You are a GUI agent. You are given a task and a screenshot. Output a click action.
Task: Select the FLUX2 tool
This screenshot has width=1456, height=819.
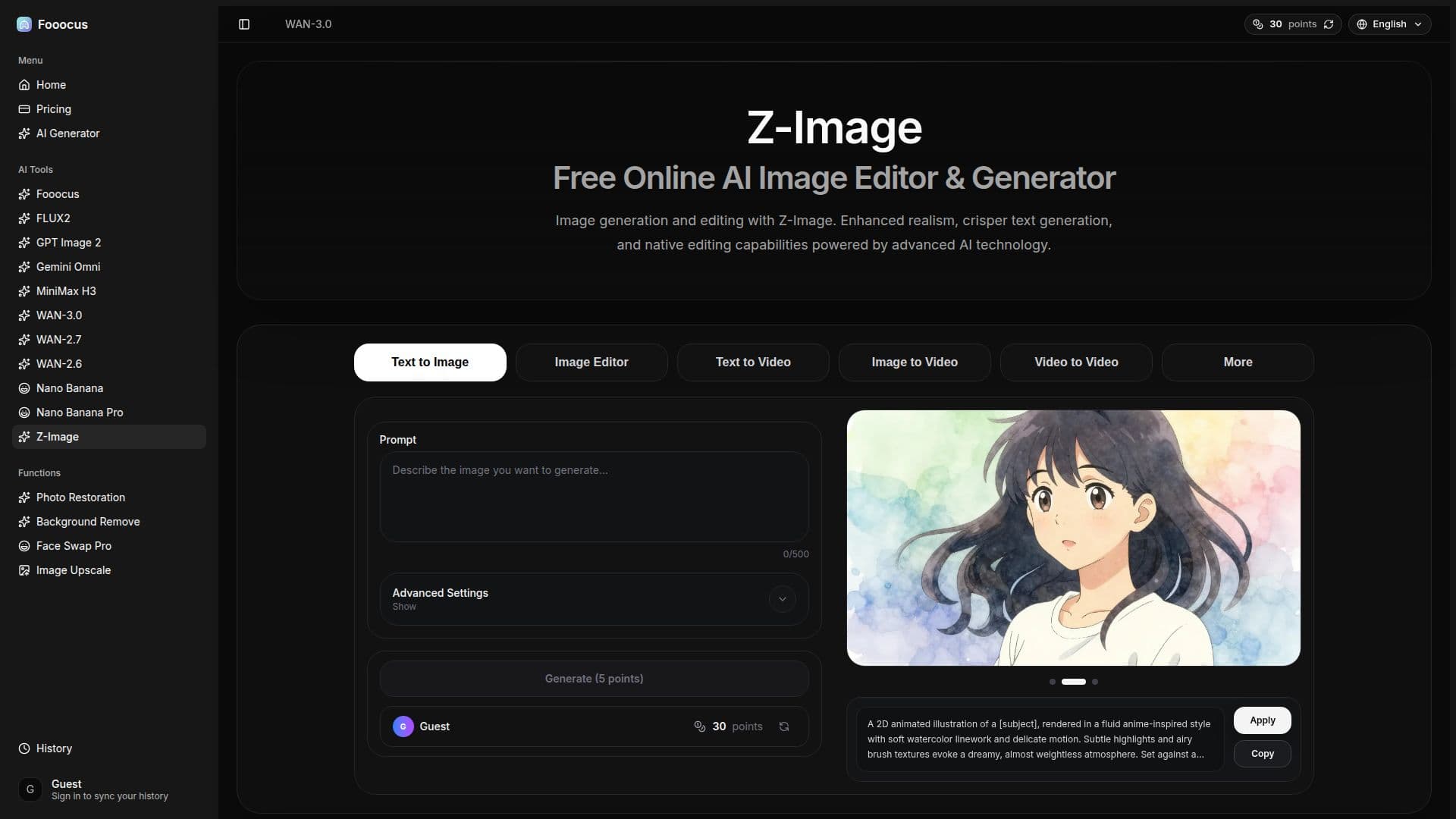click(109, 218)
